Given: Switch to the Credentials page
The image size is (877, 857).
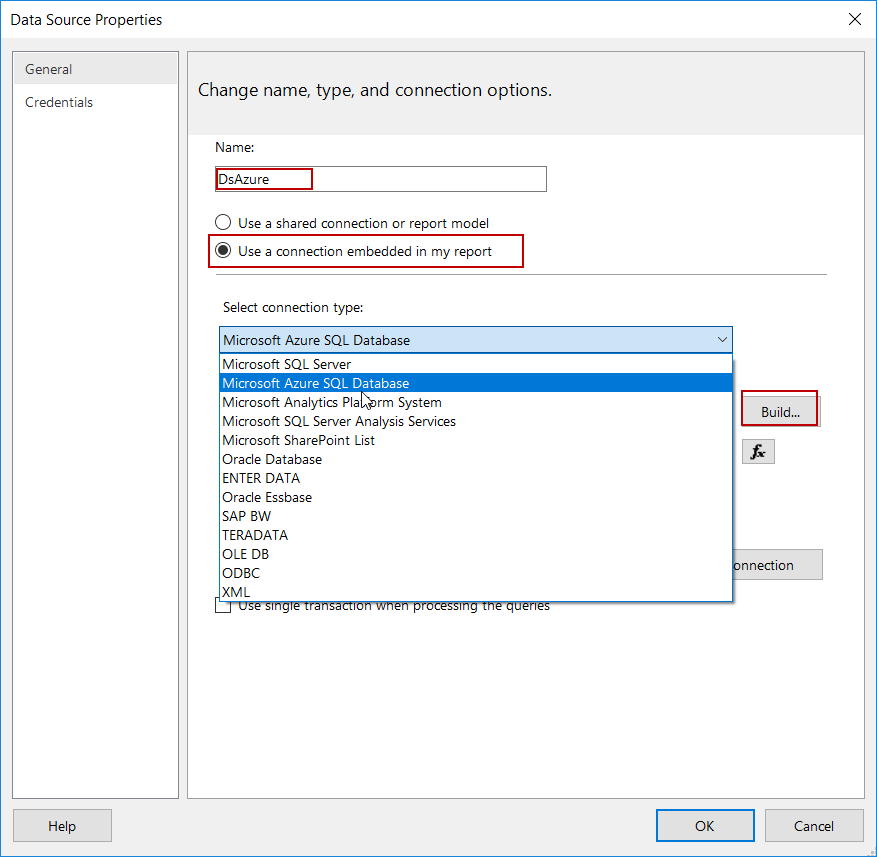Looking at the screenshot, I should [59, 102].
